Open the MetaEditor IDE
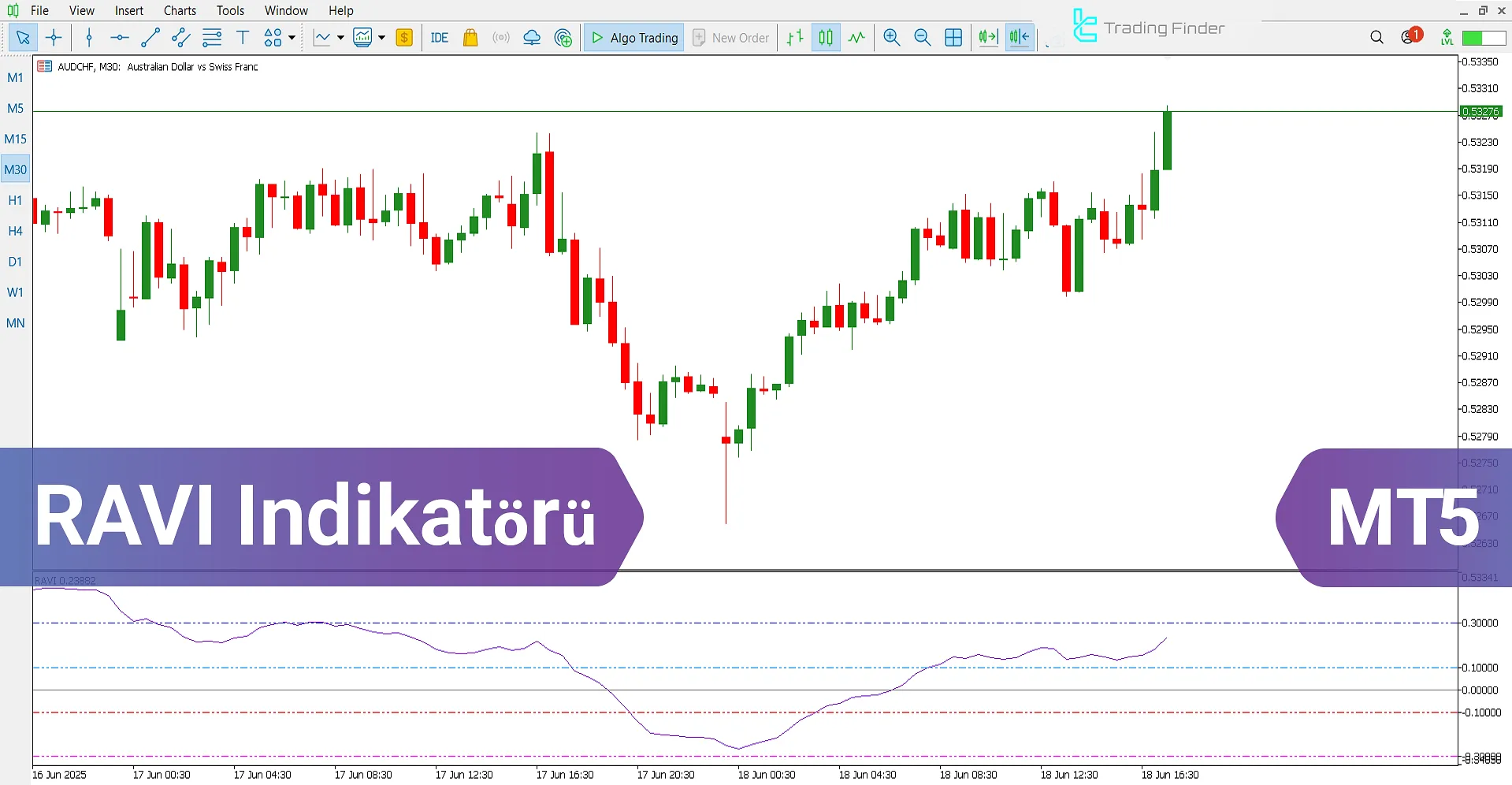This screenshot has height=785, width=1512. [x=440, y=38]
